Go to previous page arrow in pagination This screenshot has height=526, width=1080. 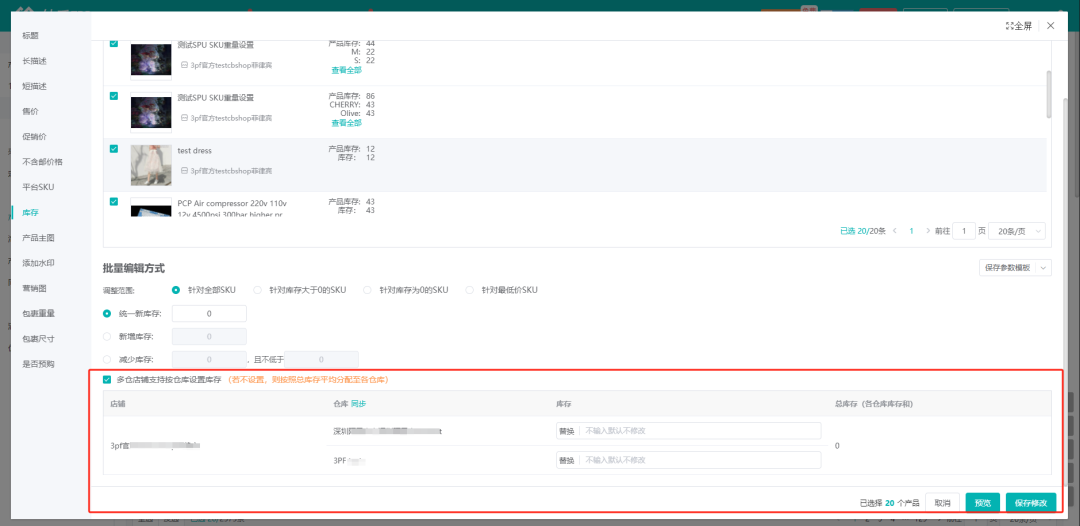click(x=894, y=231)
